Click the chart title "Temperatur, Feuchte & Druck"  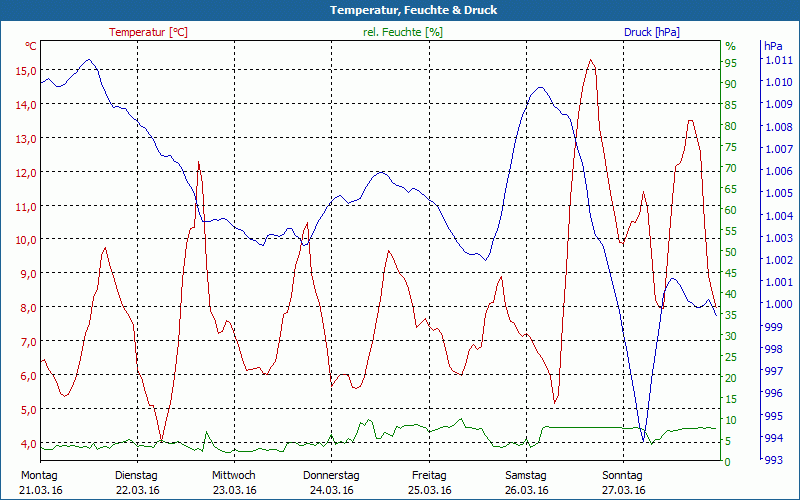click(x=400, y=10)
